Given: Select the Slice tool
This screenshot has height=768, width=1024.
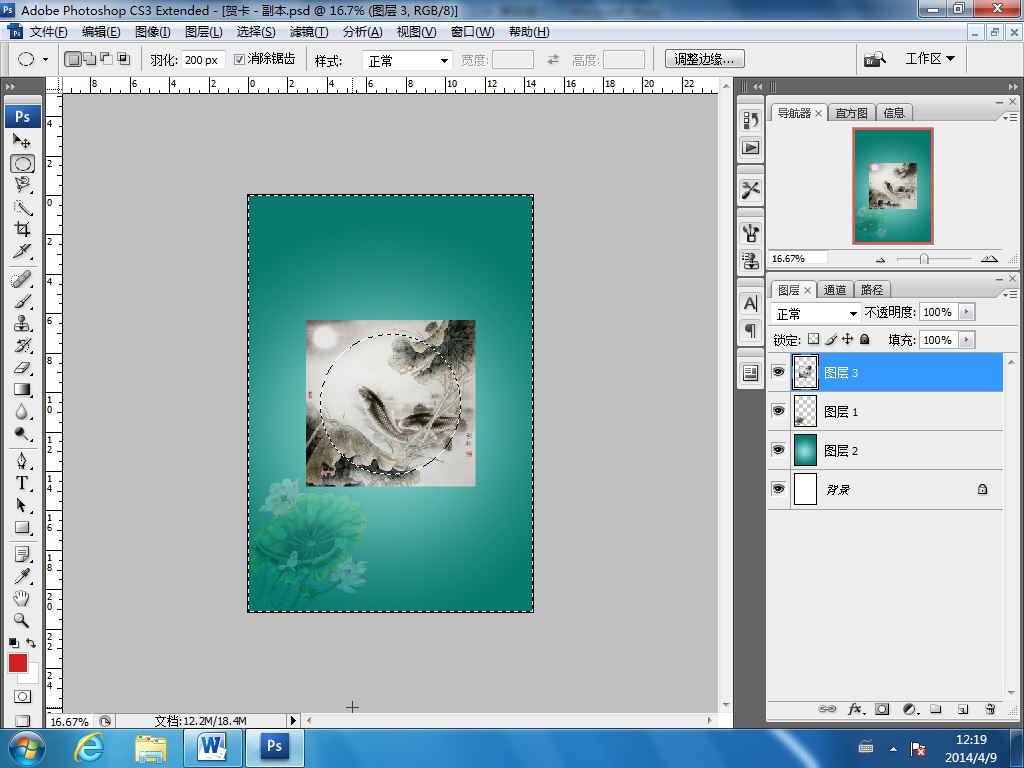Looking at the screenshot, I should [x=22, y=251].
